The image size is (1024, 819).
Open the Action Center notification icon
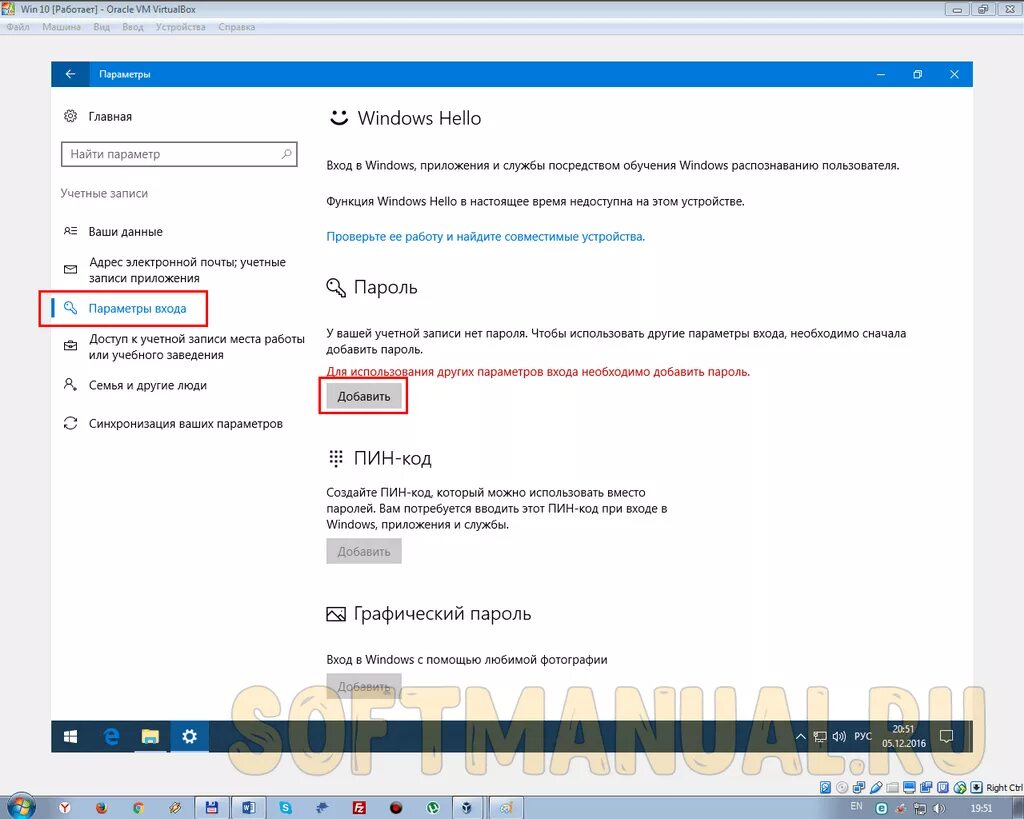pos(946,737)
